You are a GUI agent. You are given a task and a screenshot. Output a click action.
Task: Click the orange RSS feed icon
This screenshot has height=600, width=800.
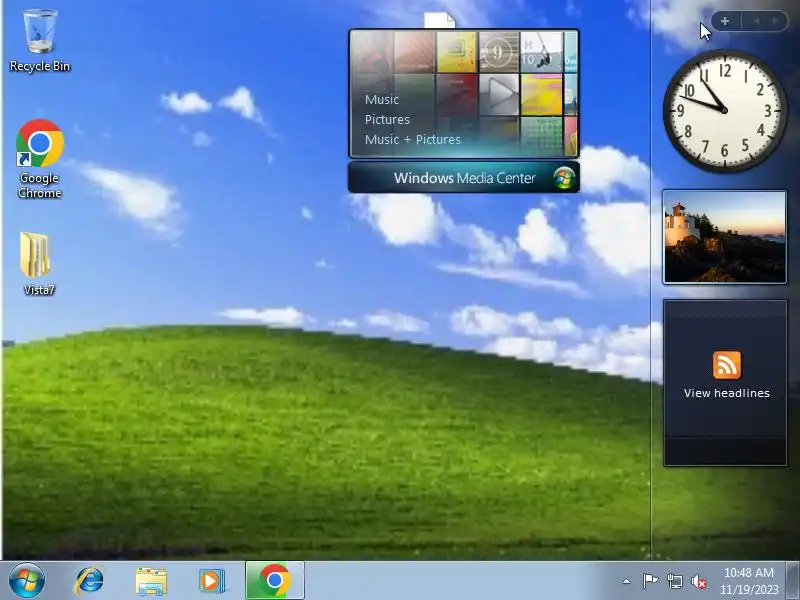tap(727, 365)
